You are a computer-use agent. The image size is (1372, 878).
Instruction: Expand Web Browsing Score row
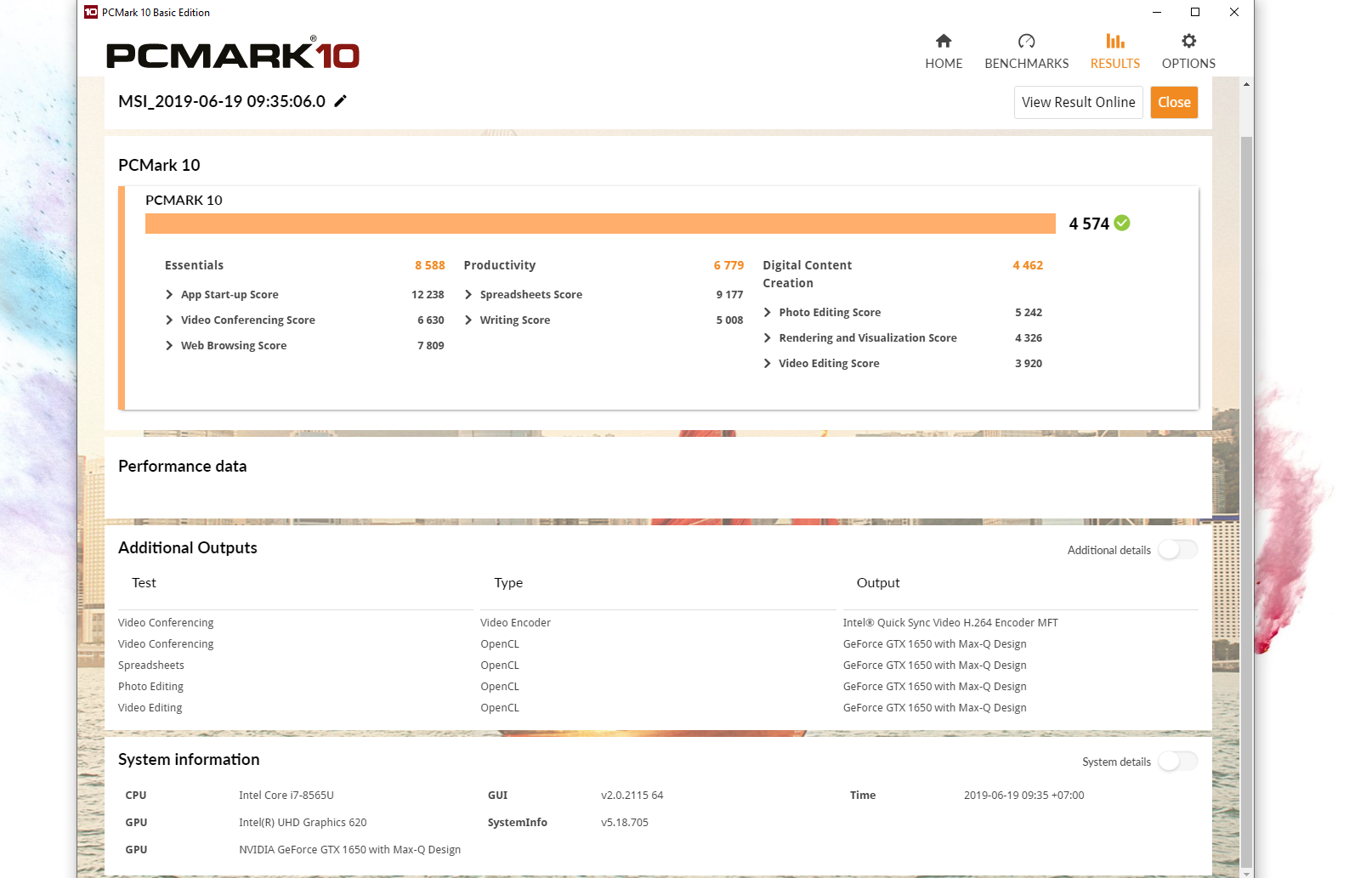[169, 345]
